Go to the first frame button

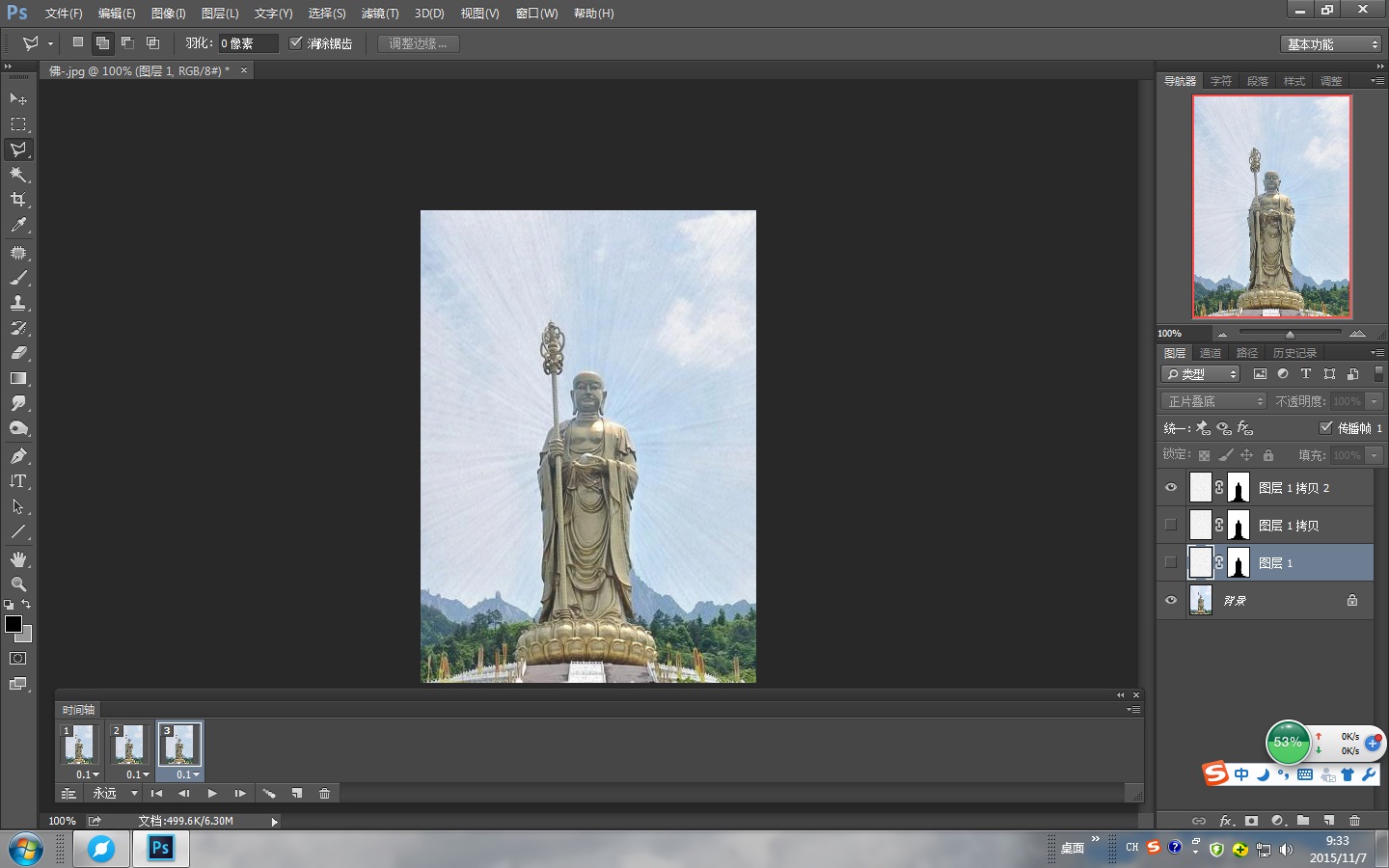click(x=156, y=794)
